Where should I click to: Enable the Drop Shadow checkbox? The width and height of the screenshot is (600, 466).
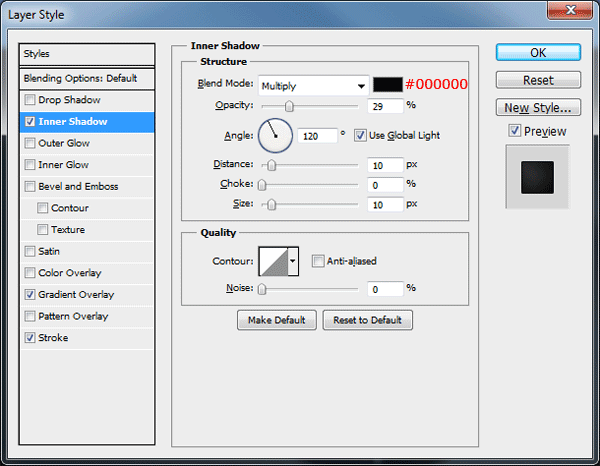(30, 100)
